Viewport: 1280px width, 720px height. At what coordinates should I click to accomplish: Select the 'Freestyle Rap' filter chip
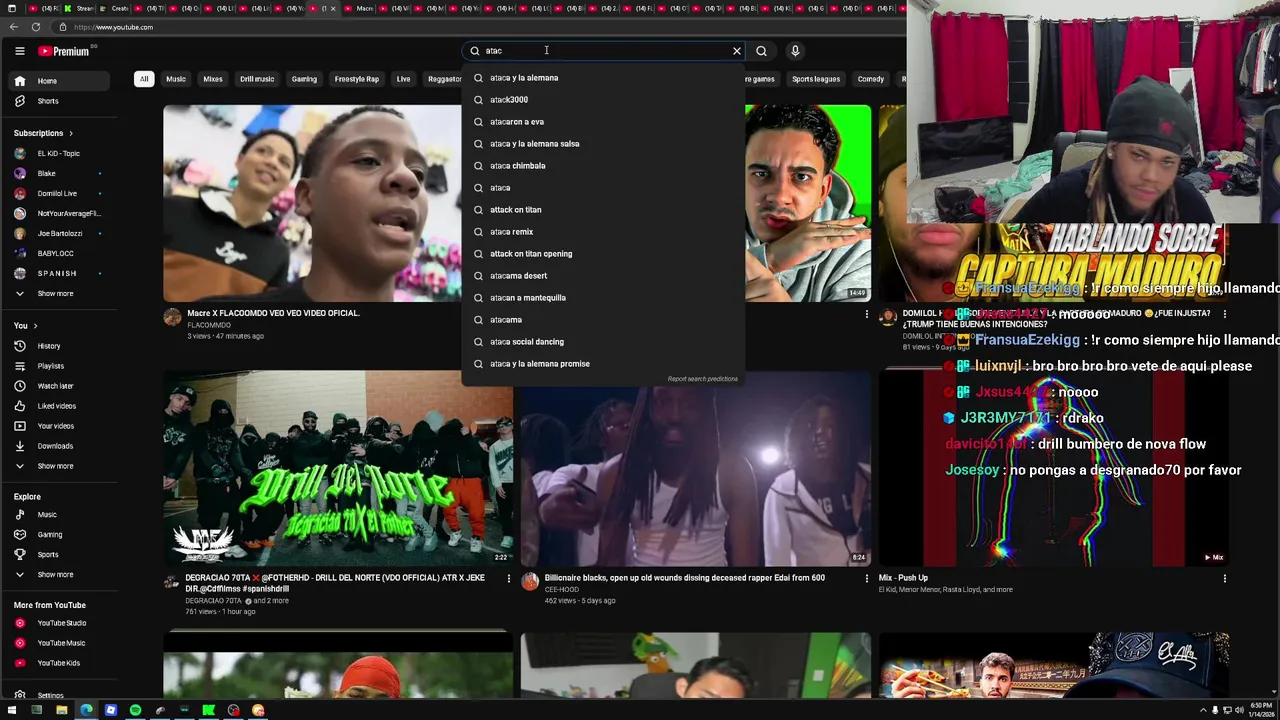point(357,79)
